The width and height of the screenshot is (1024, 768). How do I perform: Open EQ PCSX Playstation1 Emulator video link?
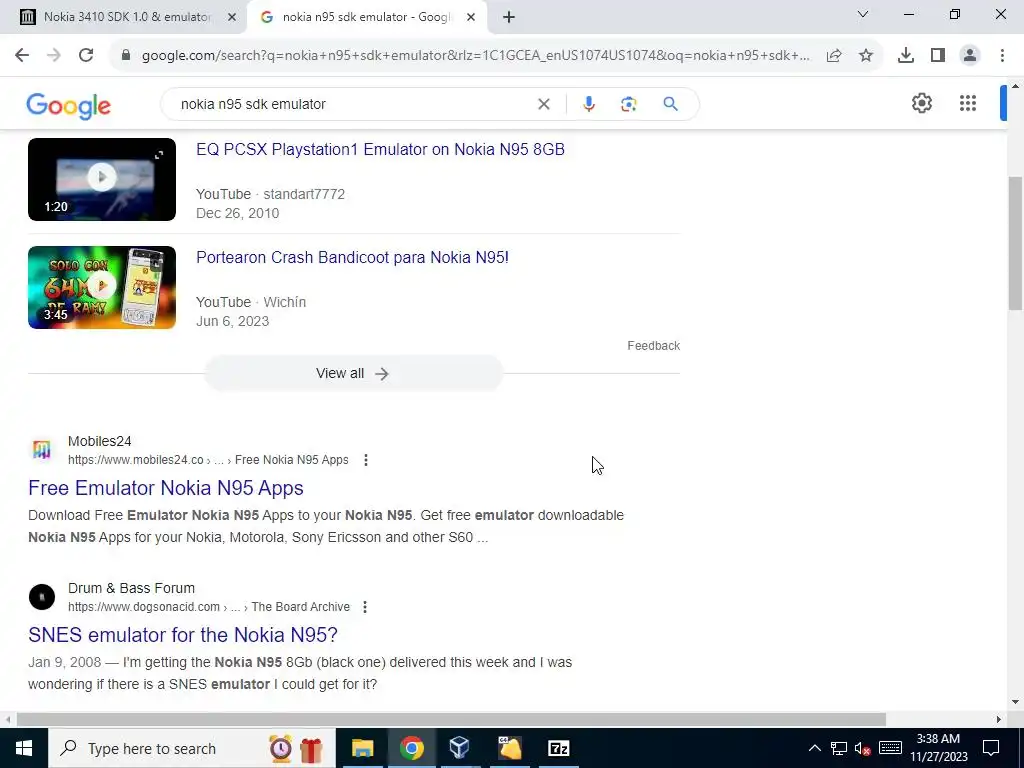tap(380, 150)
